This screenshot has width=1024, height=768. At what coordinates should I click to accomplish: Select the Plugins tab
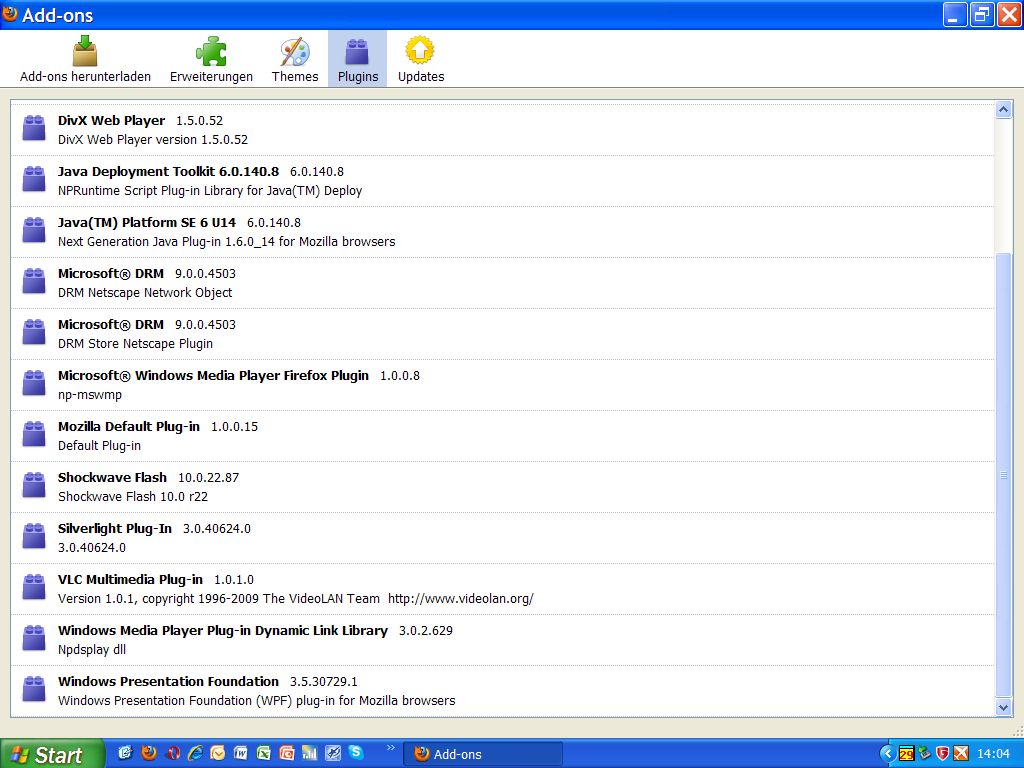[x=357, y=59]
